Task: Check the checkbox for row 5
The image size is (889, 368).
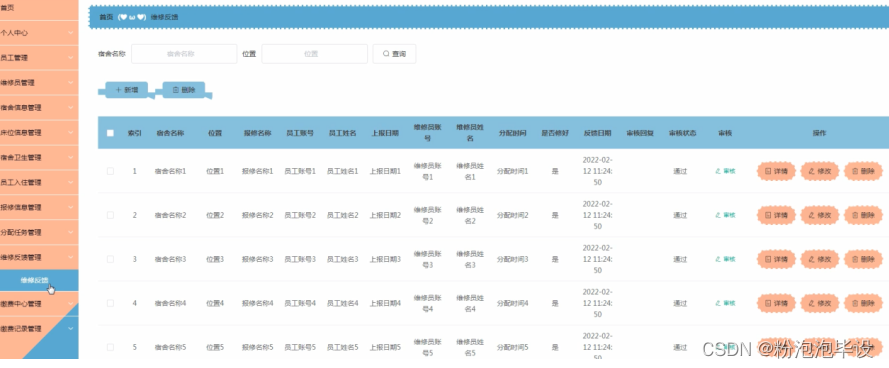Action: pos(110,347)
